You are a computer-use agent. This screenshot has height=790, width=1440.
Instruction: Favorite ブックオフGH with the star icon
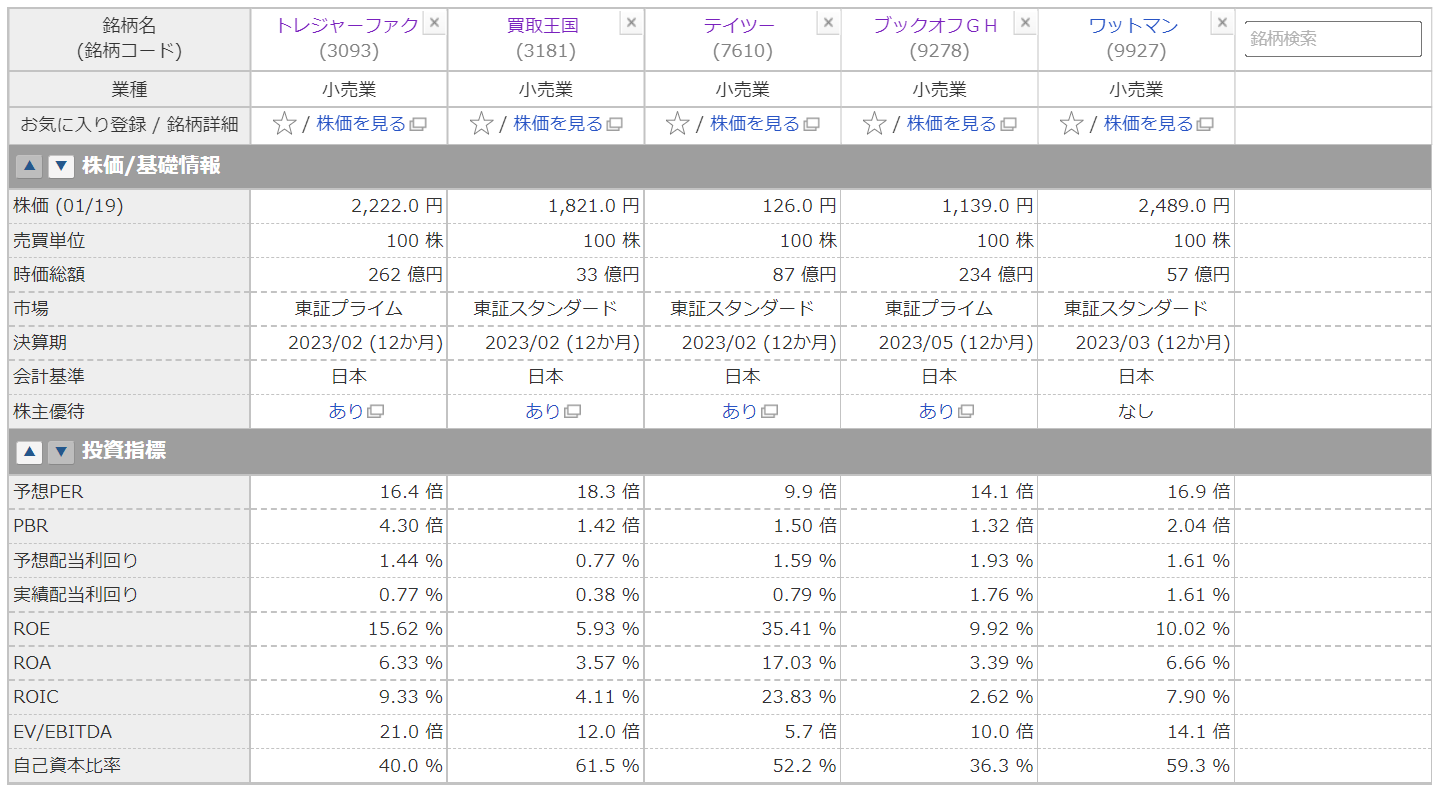pyautogui.click(x=875, y=124)
